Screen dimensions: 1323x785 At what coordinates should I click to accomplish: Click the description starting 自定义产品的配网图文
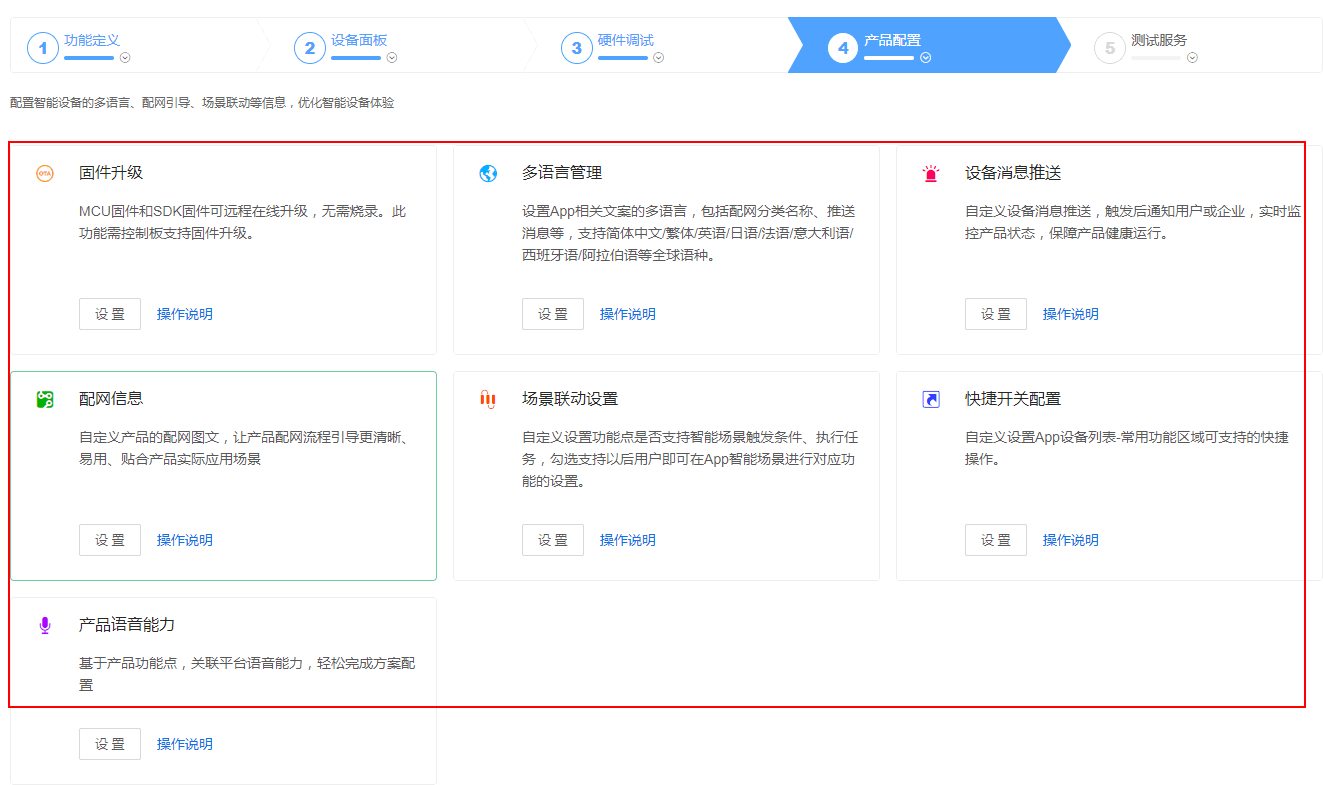click(x=246, y=448)
